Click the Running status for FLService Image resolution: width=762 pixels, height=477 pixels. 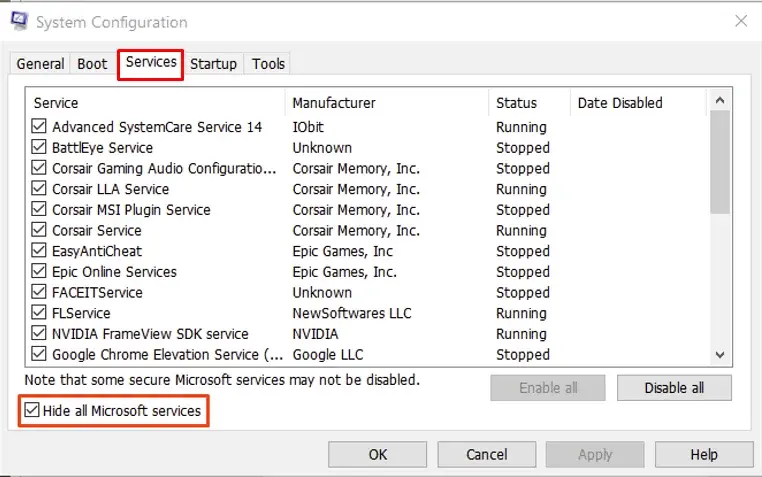pos(521,313)
